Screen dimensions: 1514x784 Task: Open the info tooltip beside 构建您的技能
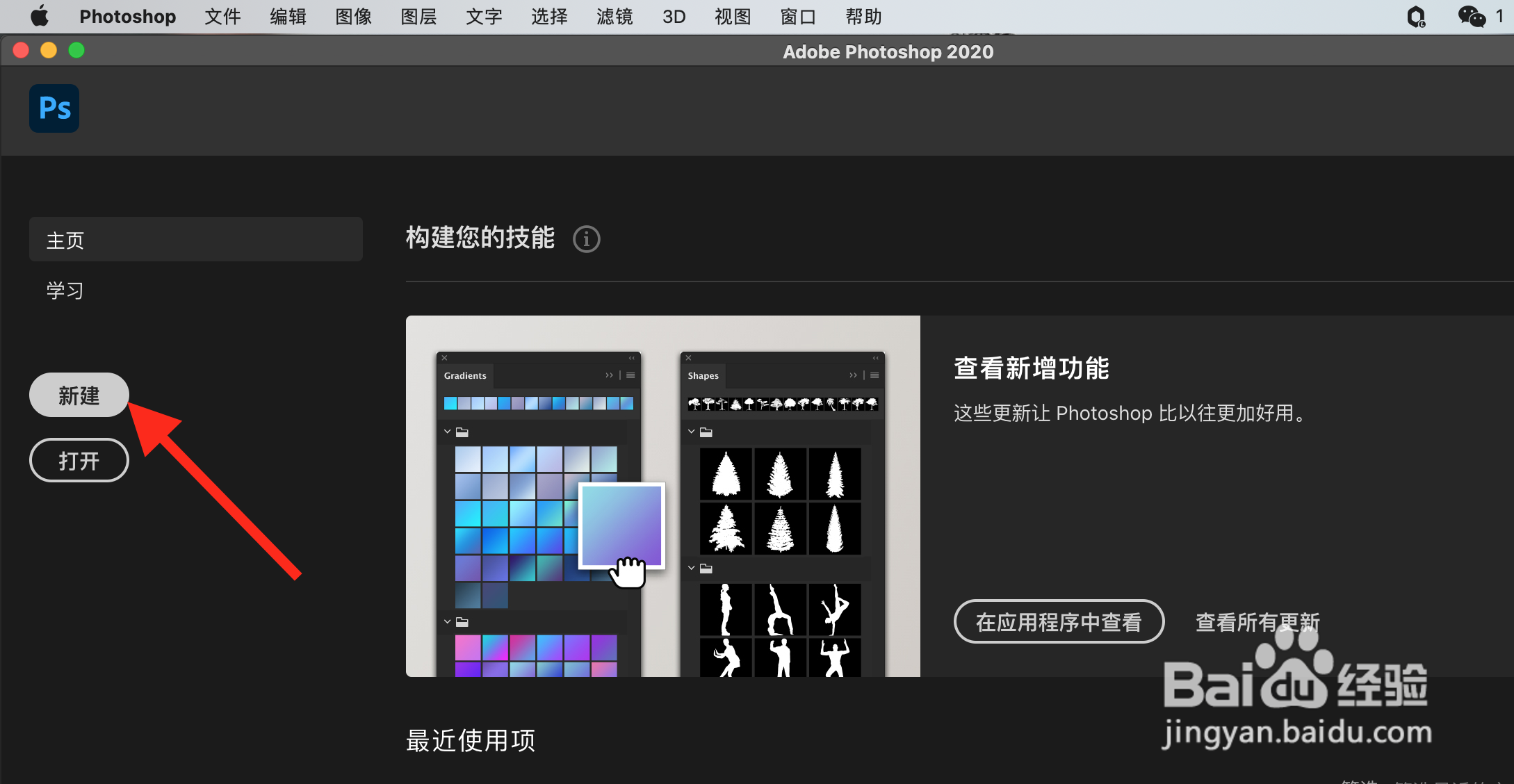pos(586,239)
